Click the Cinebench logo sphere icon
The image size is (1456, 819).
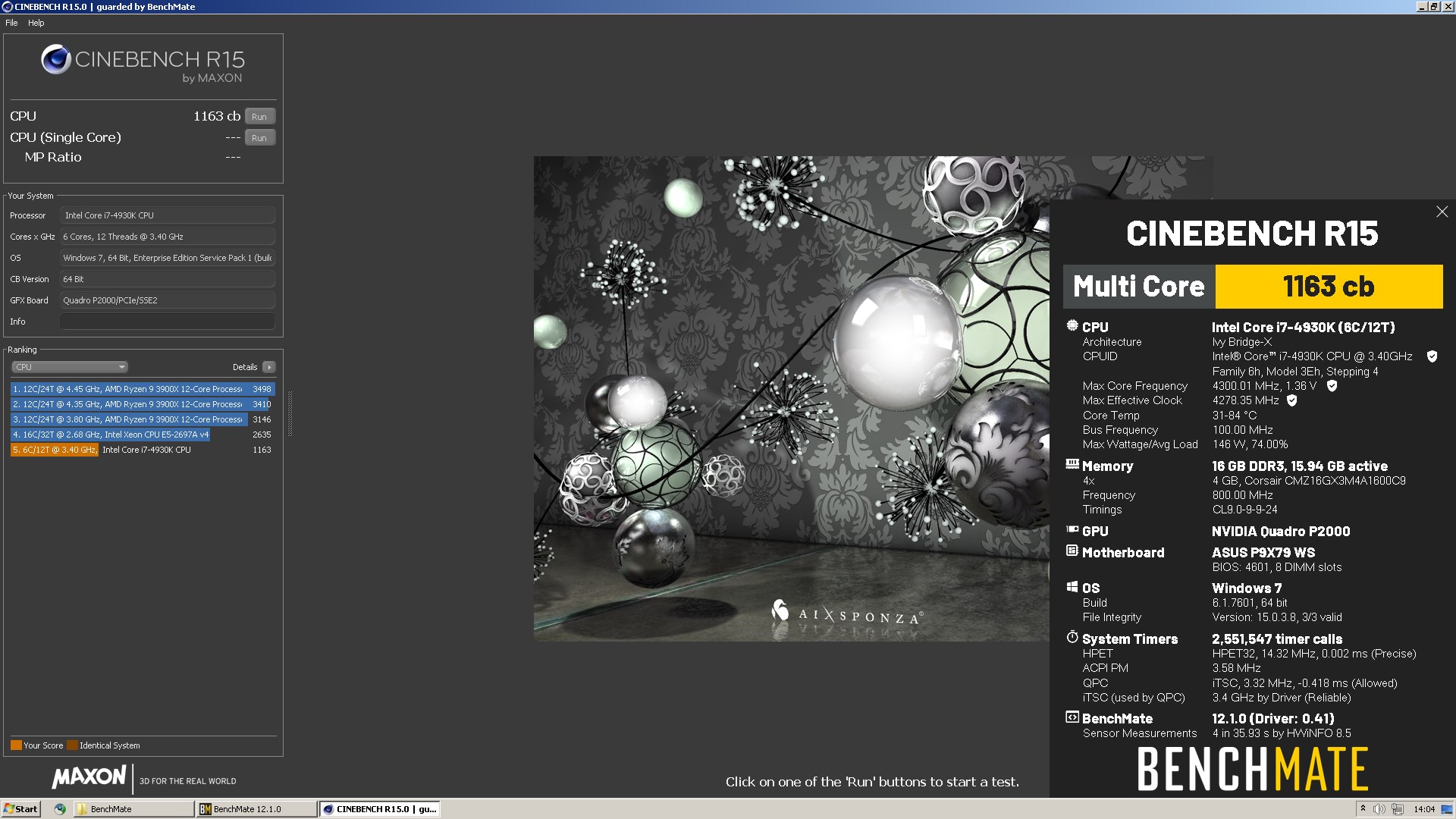(x=55, y=59)
